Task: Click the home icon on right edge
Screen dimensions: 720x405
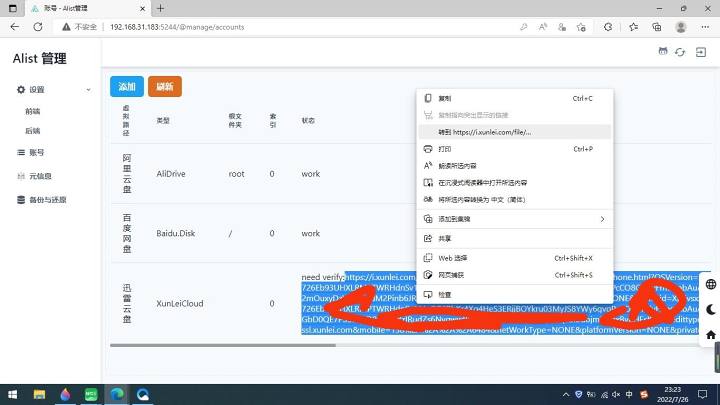Action: 711,335
